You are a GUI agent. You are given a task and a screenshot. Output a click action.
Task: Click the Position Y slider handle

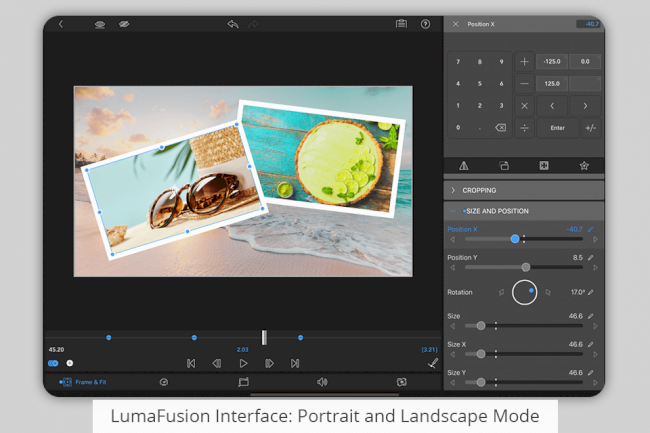tap(526, 267)
